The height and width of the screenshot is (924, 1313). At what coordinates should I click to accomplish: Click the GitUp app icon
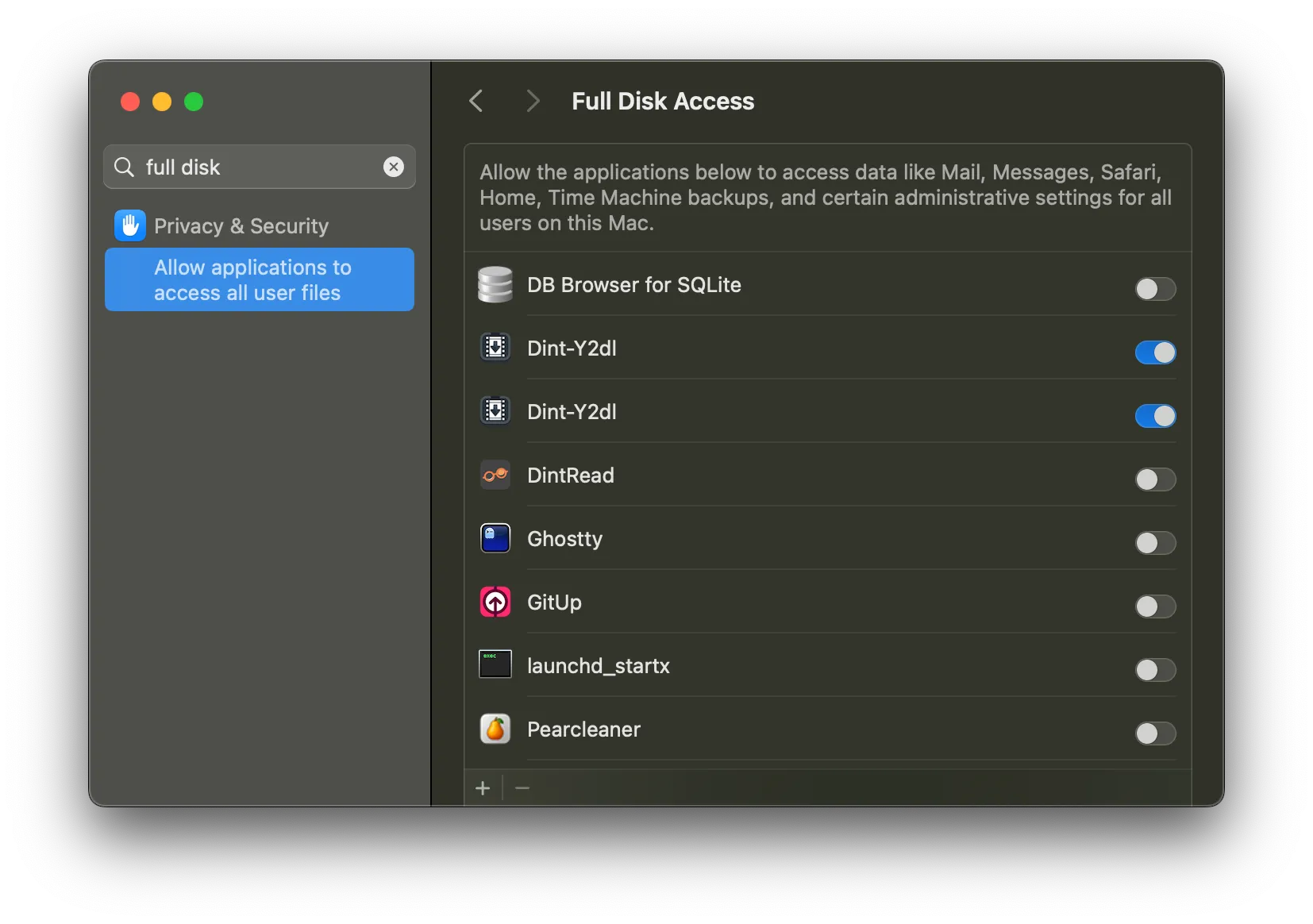click(495, 602)
